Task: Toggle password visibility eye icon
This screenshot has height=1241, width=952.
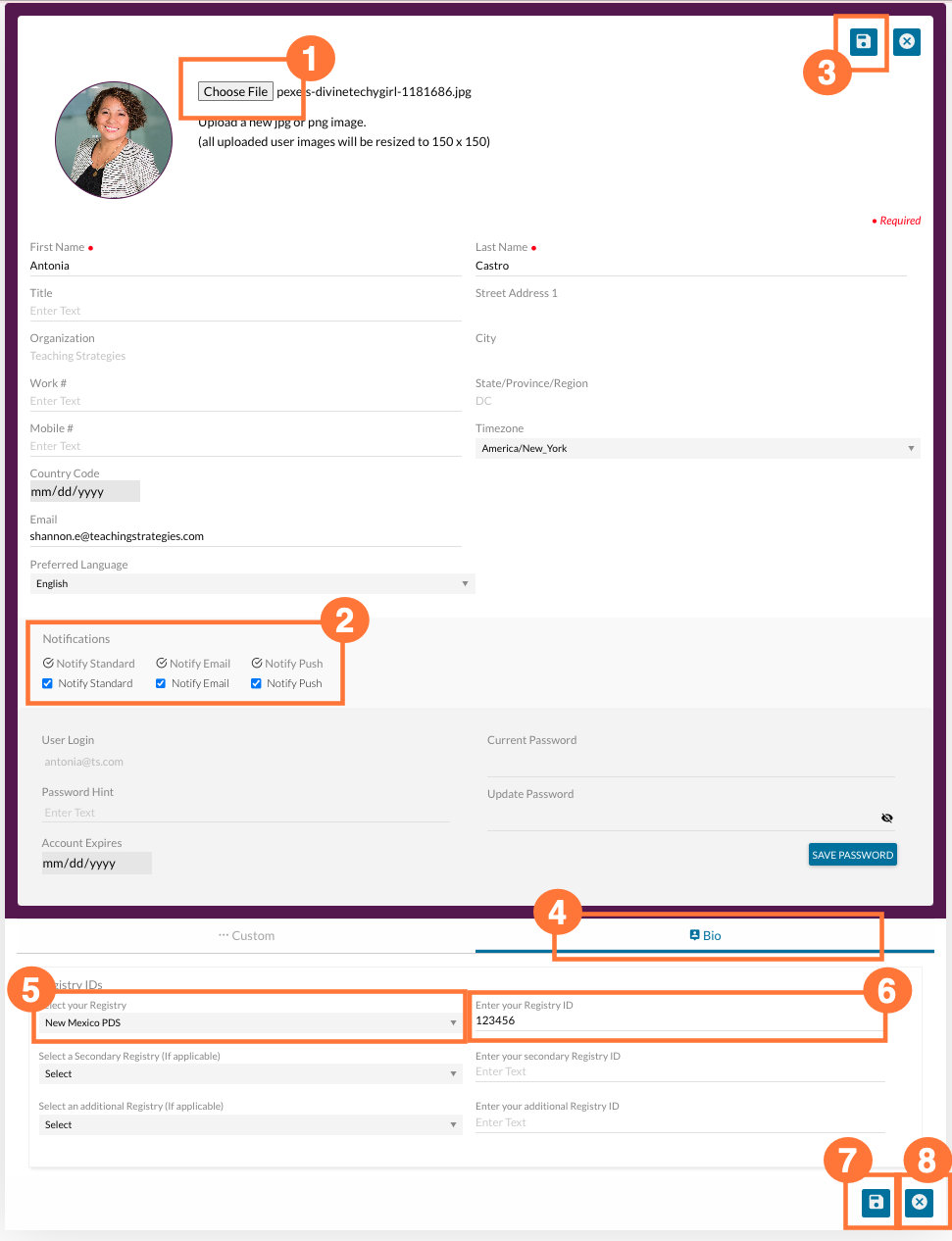Action: point(886,818)
